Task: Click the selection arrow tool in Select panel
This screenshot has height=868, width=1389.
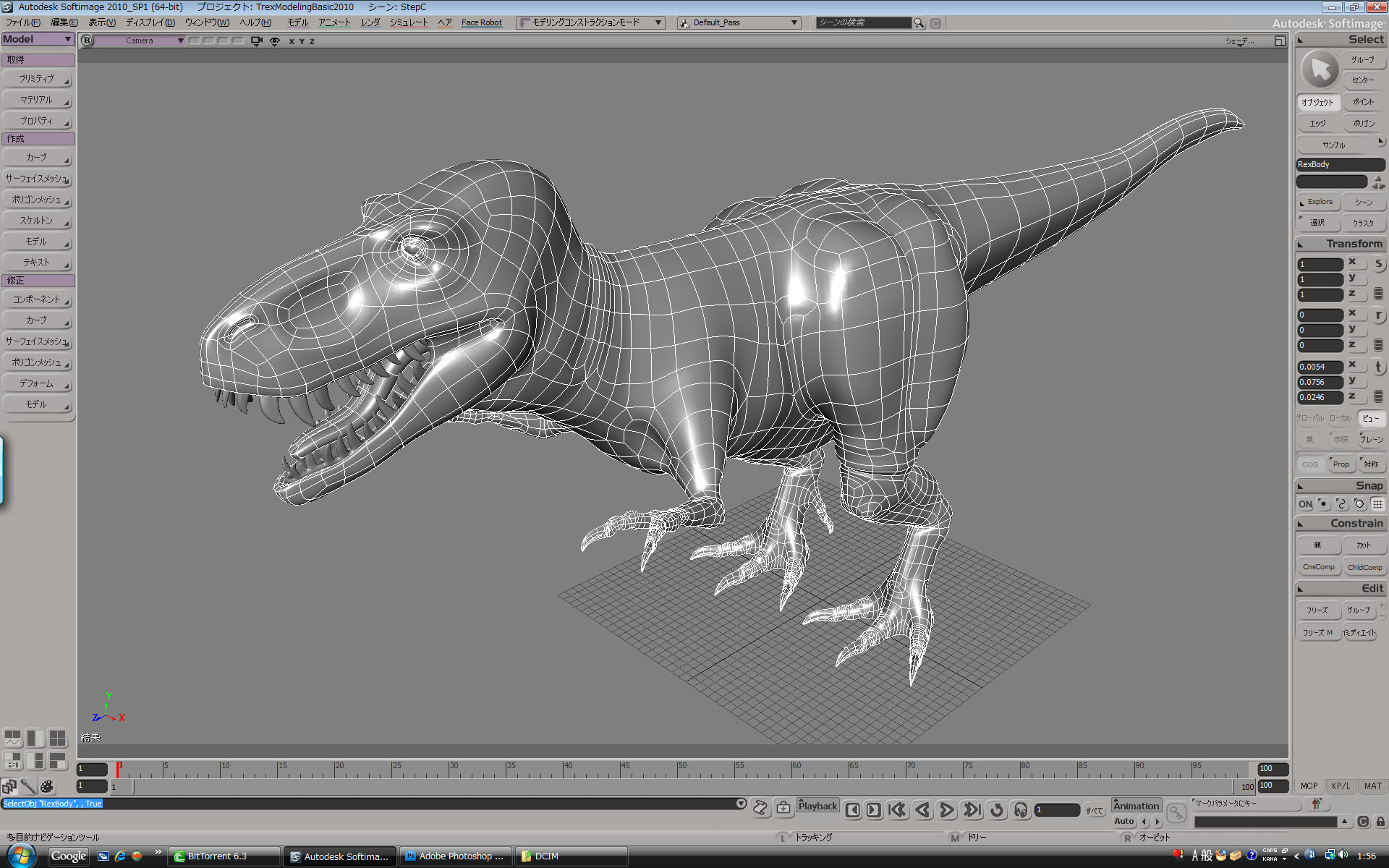Action: (1319, 70)
